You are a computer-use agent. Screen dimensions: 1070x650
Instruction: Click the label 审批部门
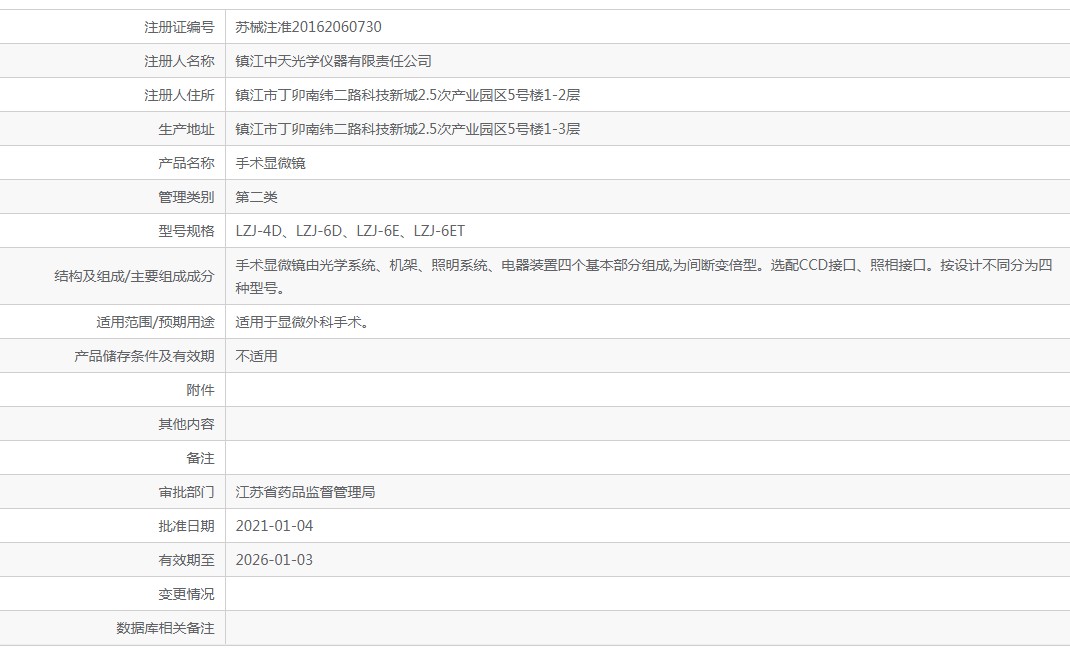click(x=186, y=492)
